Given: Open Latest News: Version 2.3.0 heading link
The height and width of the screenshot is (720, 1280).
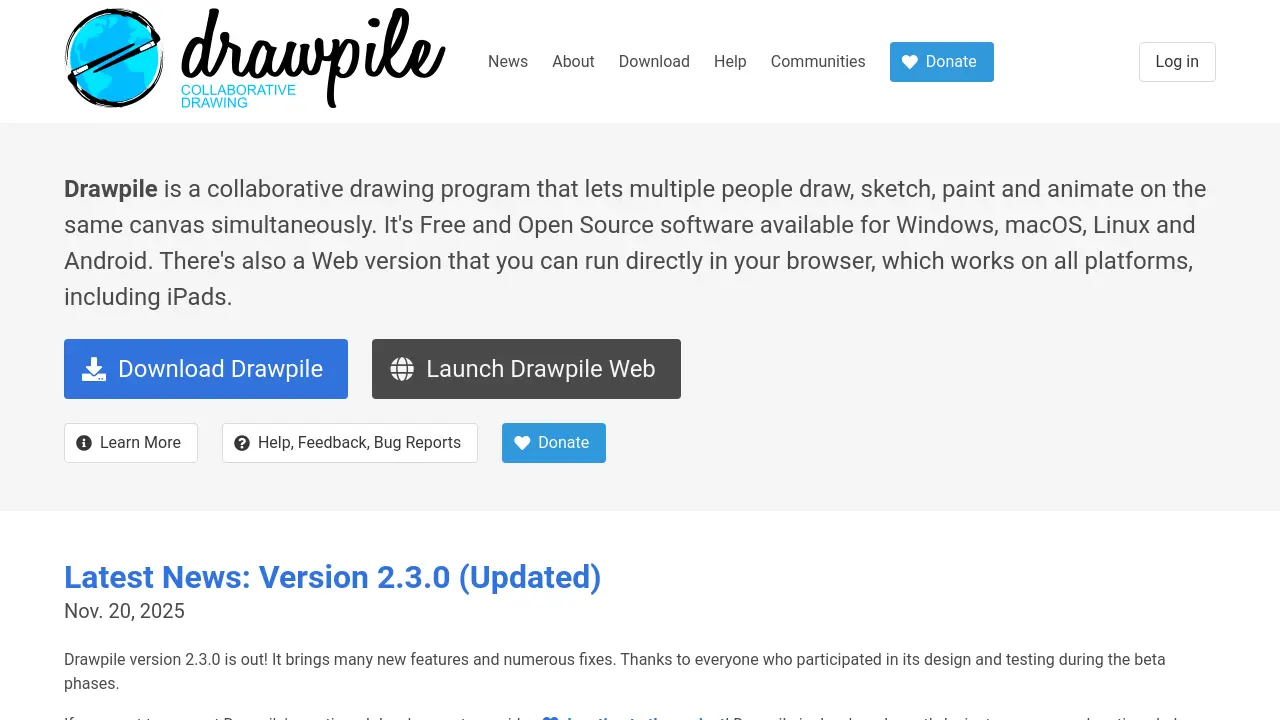Looking at the screenshot, I should click(x=333, y=577).
